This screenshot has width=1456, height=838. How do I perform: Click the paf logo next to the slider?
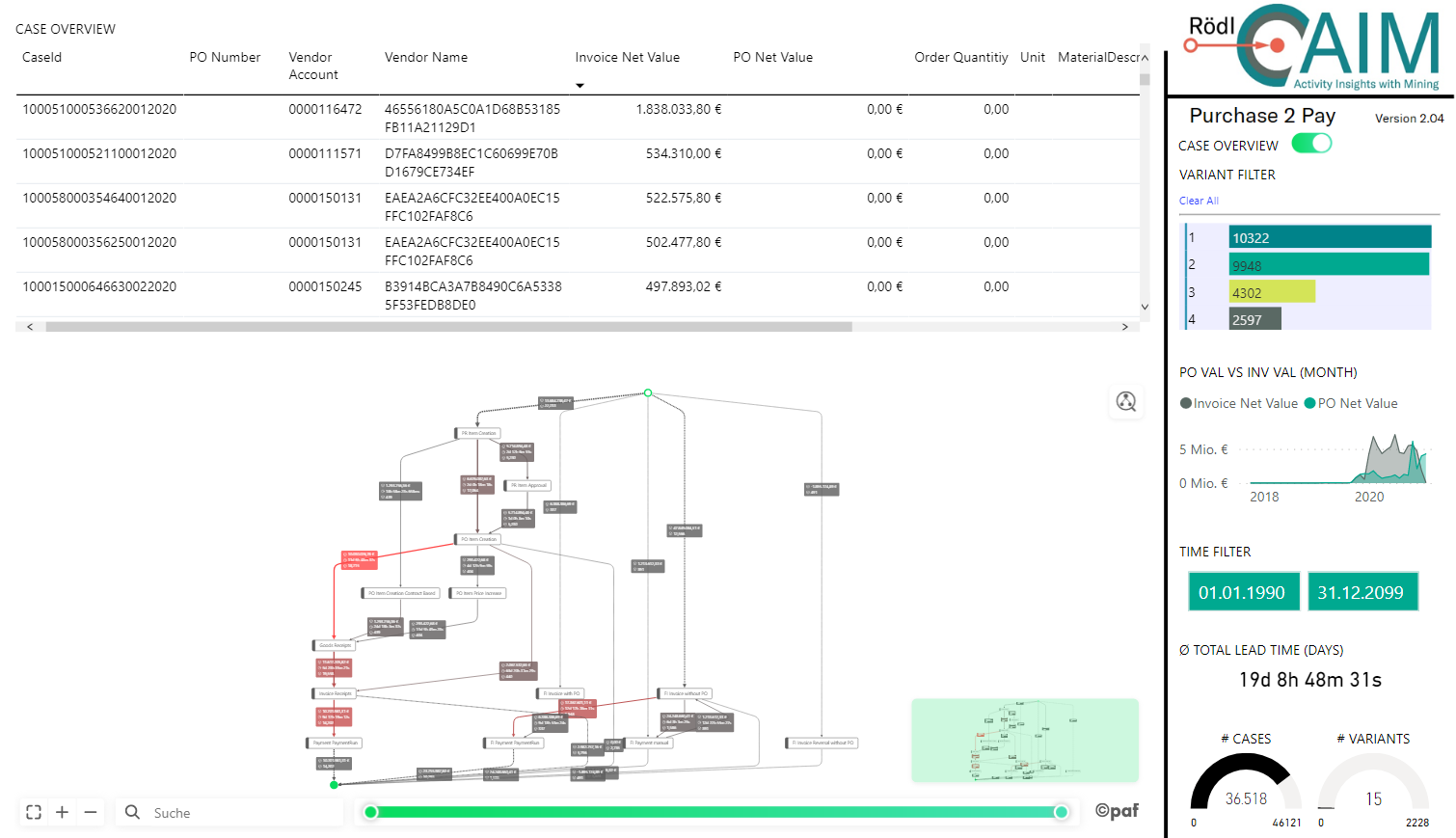point(1116,811)
